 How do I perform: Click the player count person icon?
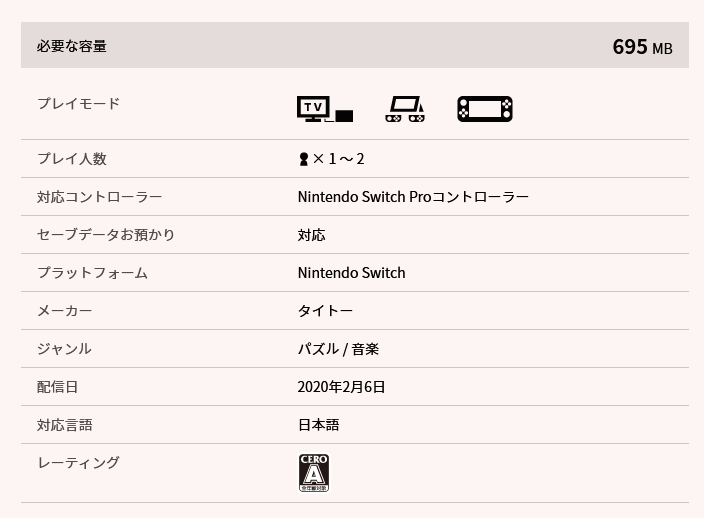[x=304, y=159]
